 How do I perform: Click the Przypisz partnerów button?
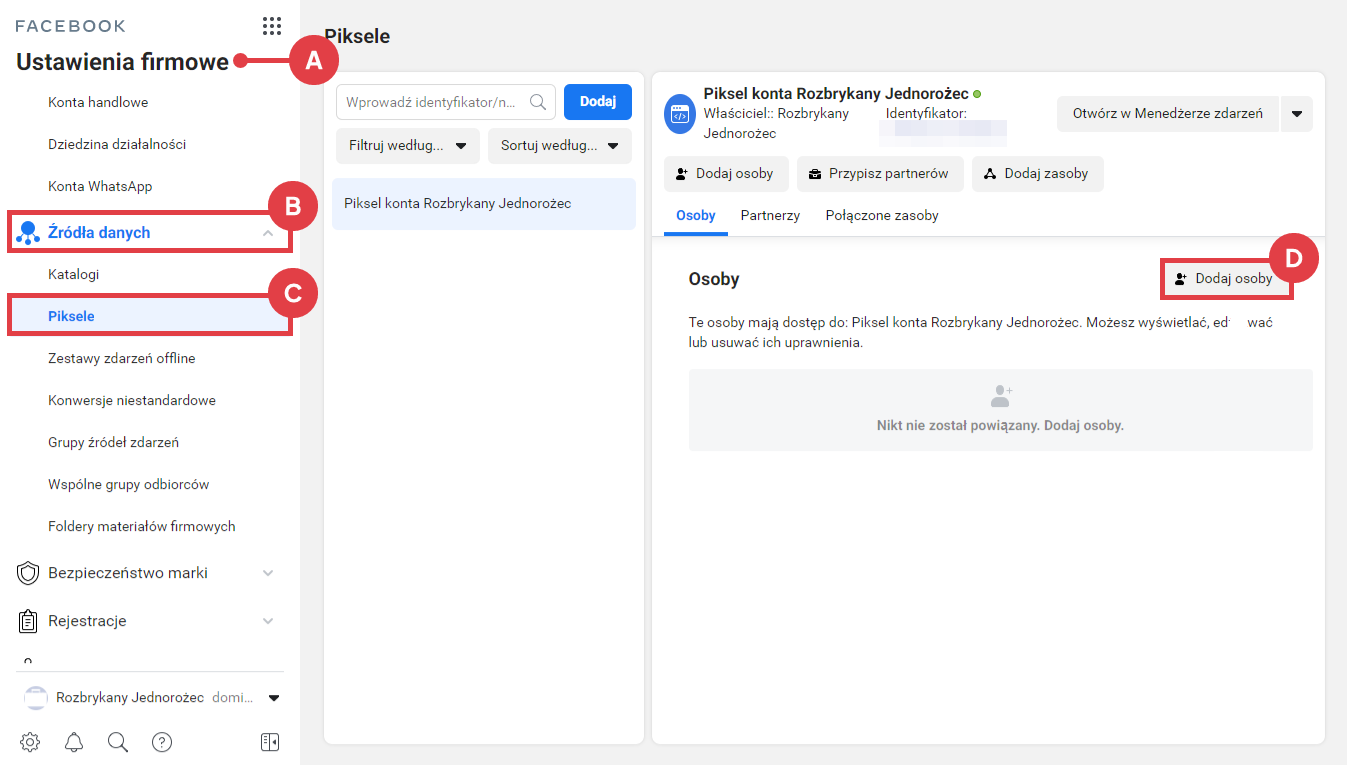pos(879,173)
